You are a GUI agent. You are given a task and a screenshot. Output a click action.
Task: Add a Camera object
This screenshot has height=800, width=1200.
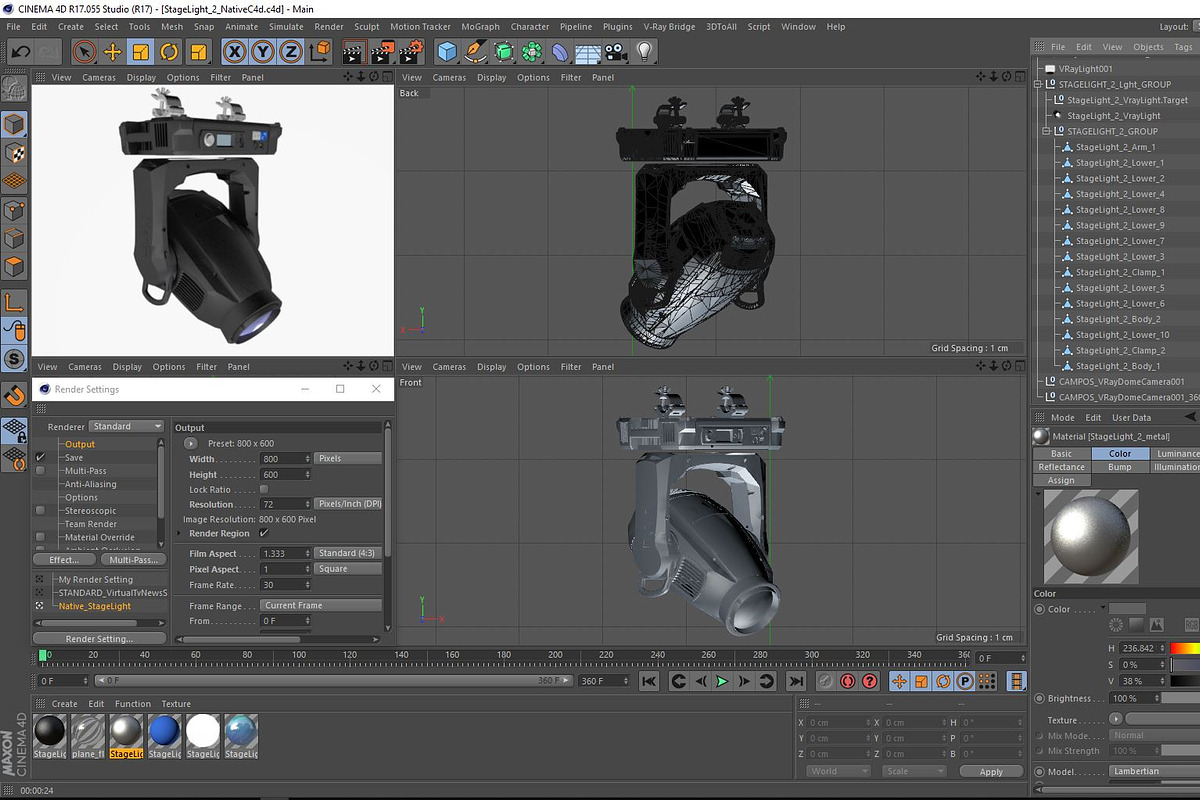(x=617, y=51)
